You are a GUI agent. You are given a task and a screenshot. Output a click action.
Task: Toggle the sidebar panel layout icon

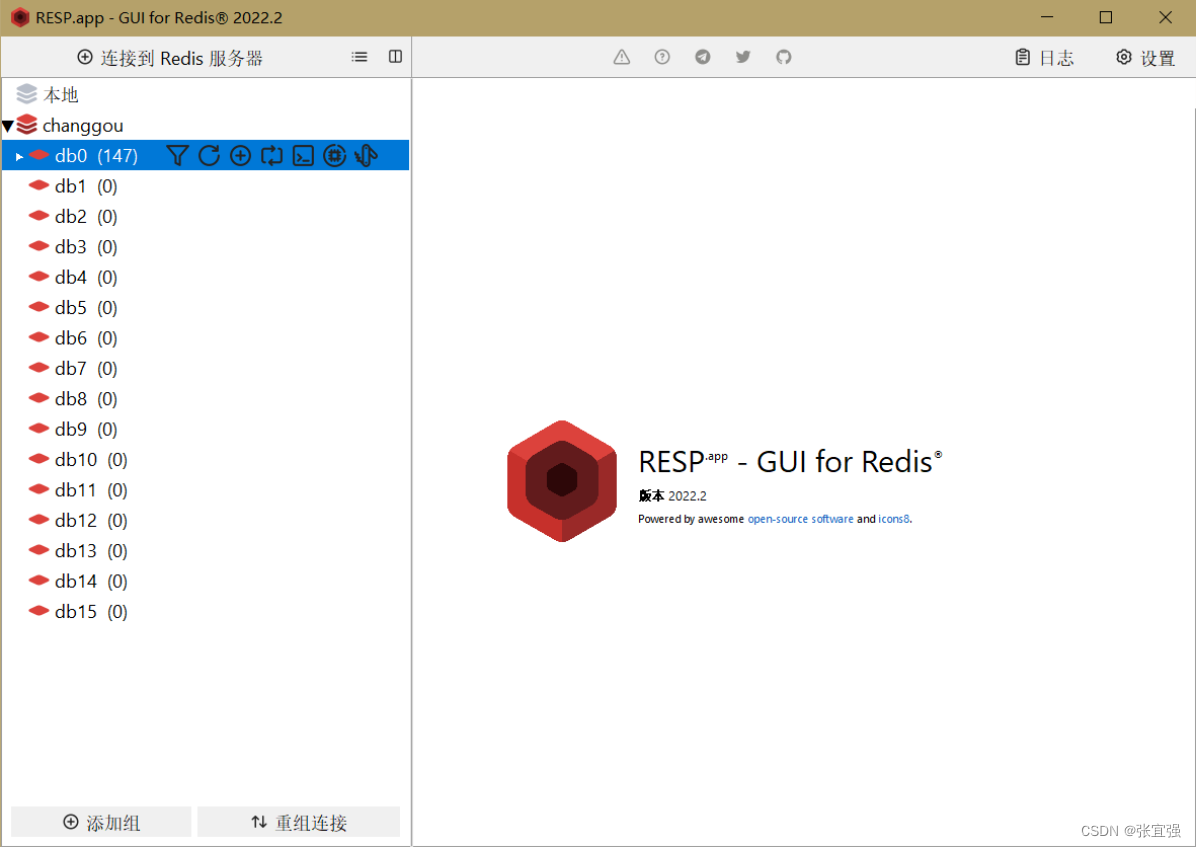point(395,57)
